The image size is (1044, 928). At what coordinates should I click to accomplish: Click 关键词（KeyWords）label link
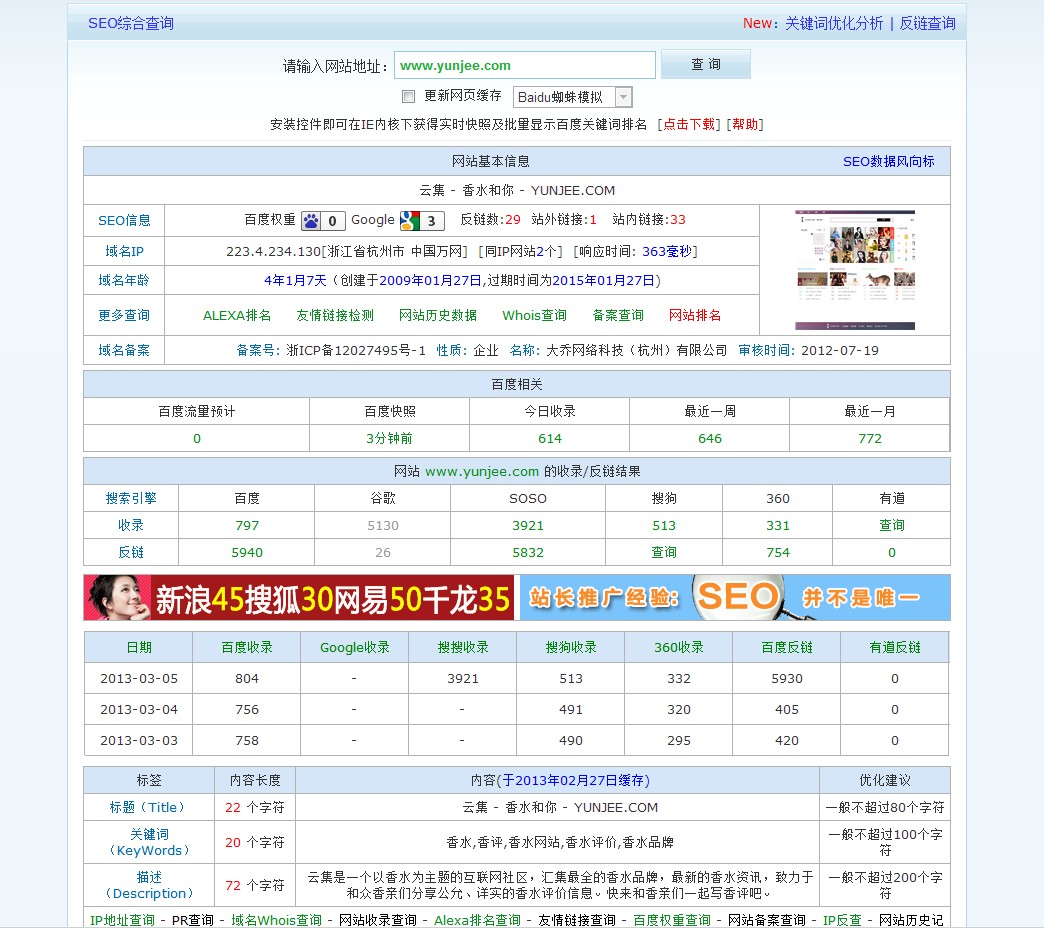[149, 842]
